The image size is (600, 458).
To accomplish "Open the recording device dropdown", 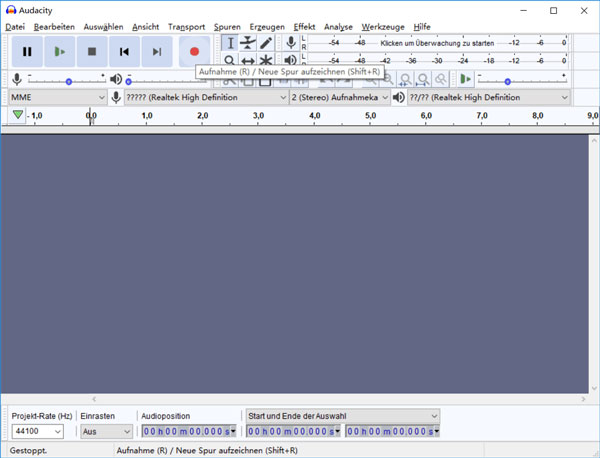I will [x=206, y=98].
